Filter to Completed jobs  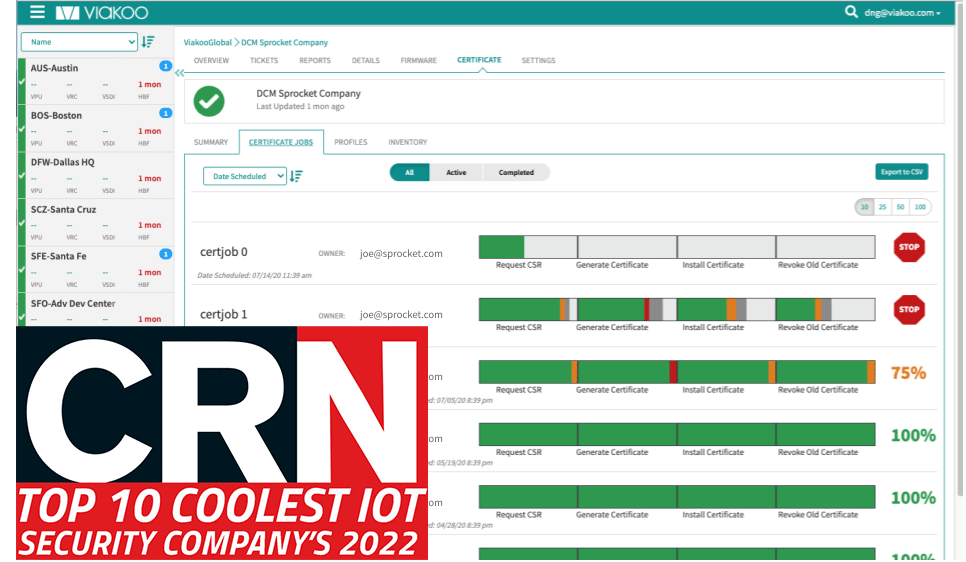[516, 173]
